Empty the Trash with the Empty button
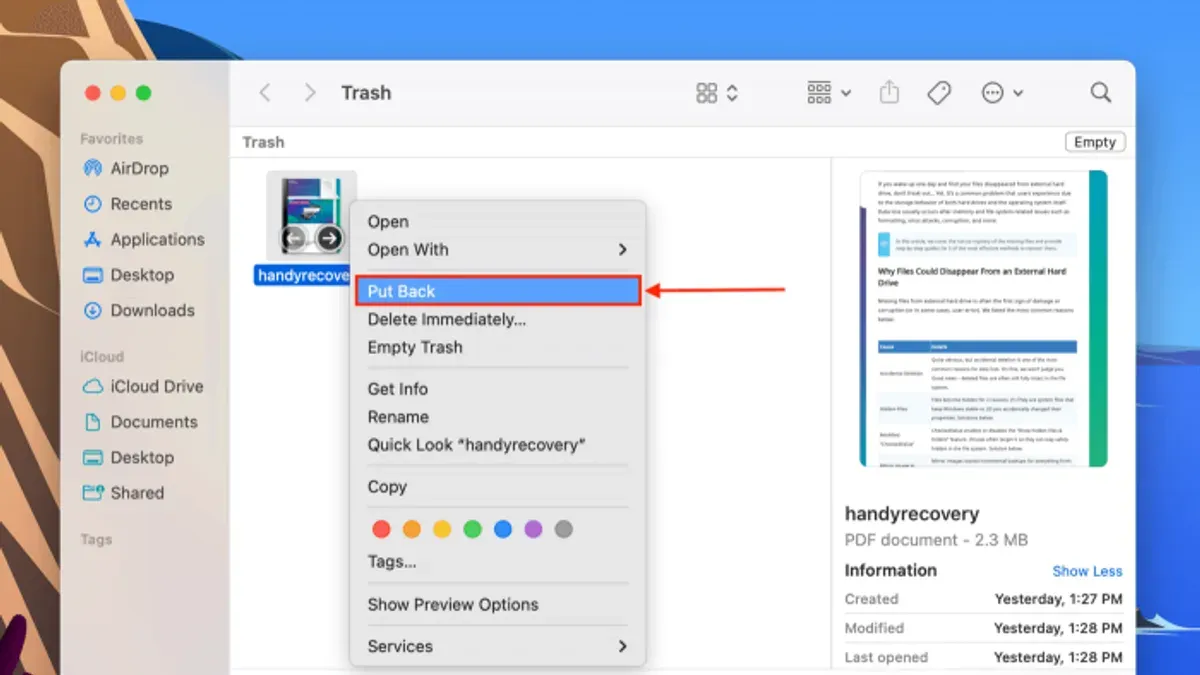1200x675 pixels. tap(1095, 142)
